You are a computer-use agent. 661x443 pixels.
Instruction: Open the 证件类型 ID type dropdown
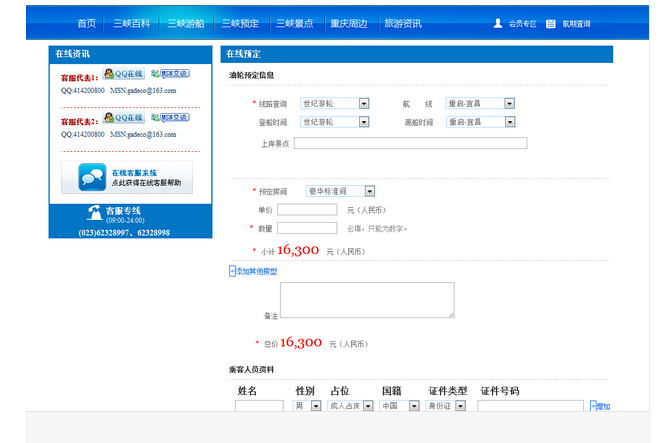[461, 406]
